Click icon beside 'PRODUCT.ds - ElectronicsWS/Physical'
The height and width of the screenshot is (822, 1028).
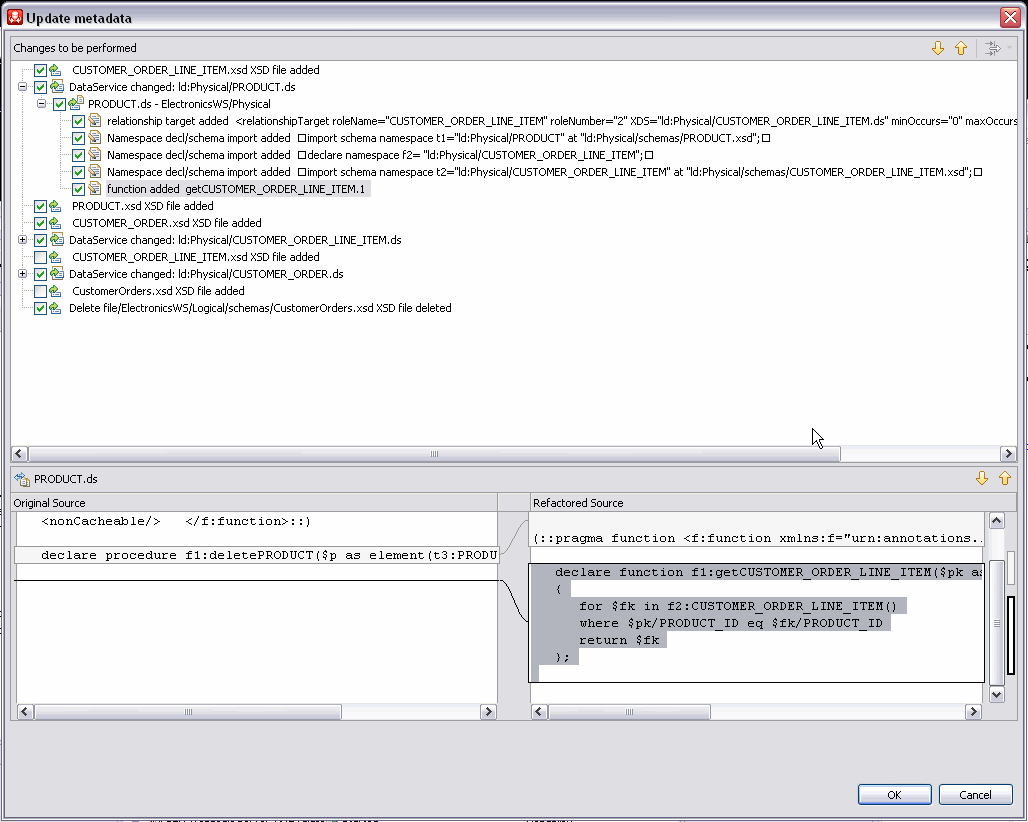[x=76, y=104]
